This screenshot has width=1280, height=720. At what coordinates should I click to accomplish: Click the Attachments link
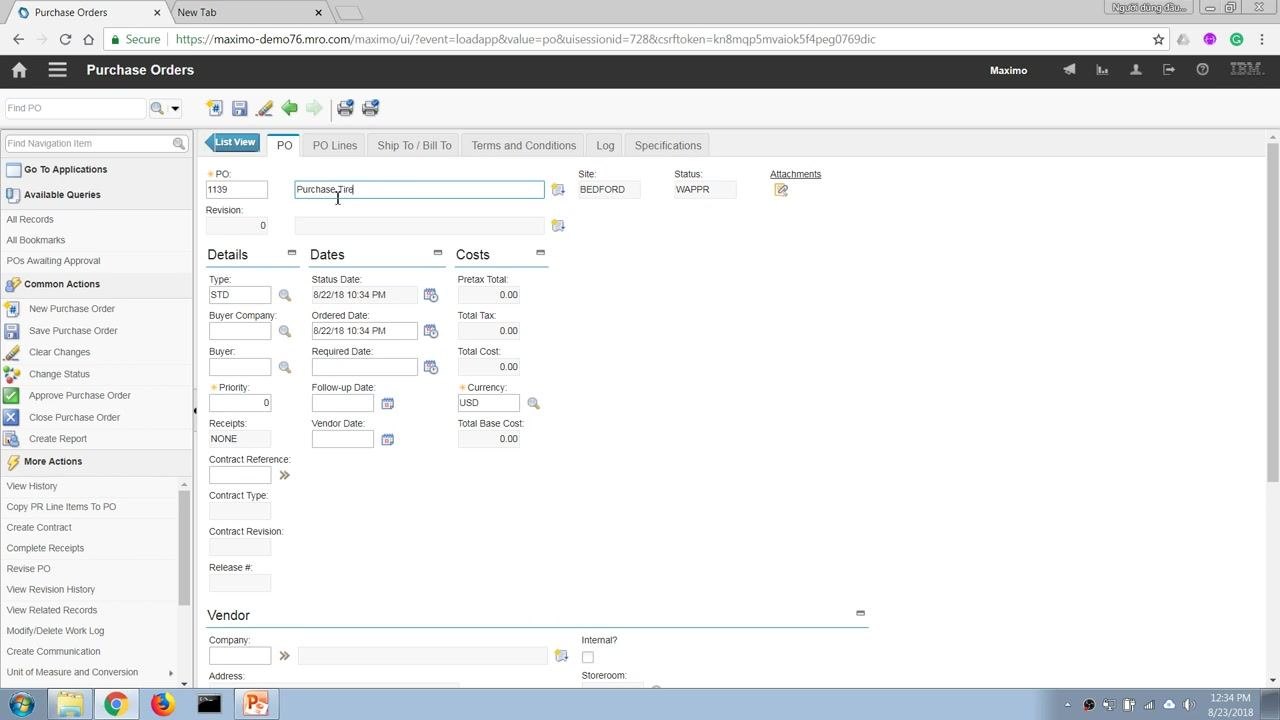[x=795, y=174]
